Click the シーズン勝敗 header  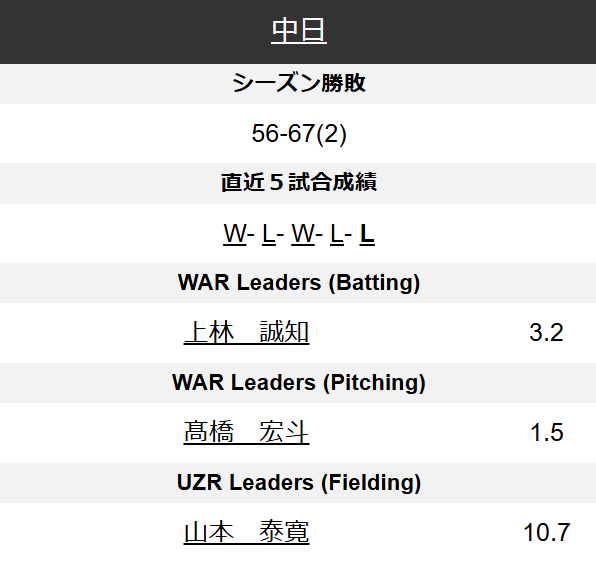(299, 83)
